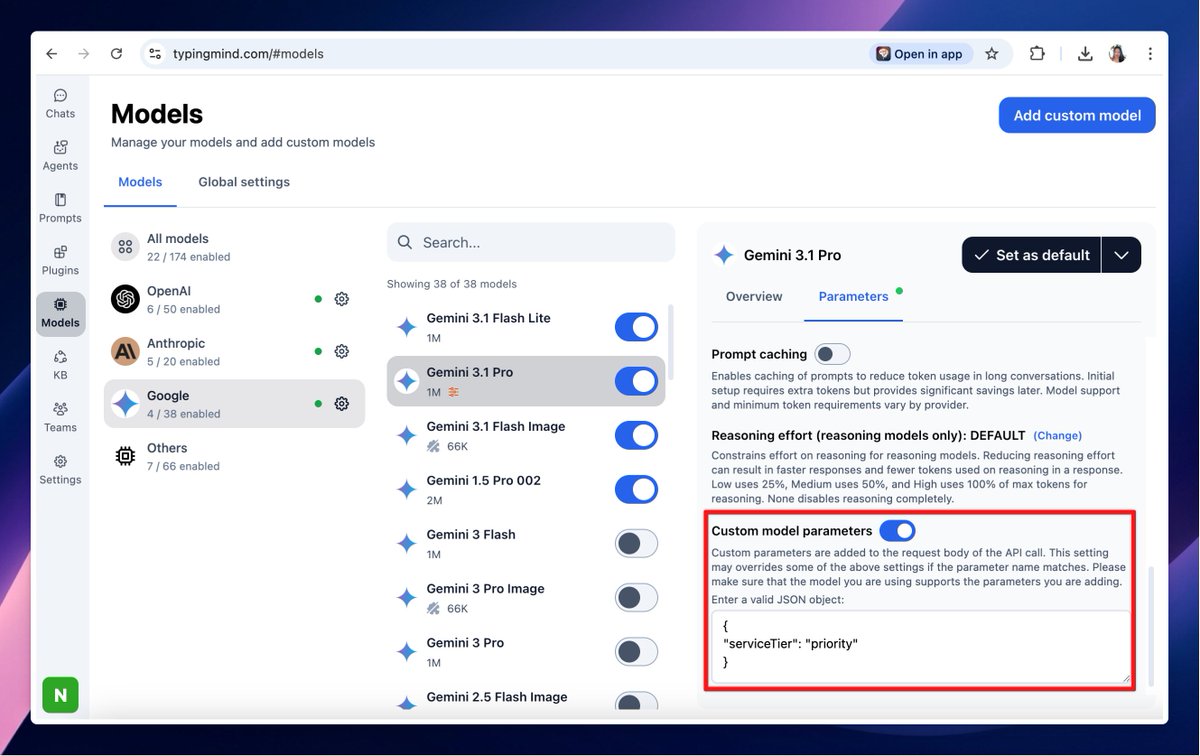Open KB in the sidebar
This screenshot has height=756, width=1200.
(x=60, y=365)
